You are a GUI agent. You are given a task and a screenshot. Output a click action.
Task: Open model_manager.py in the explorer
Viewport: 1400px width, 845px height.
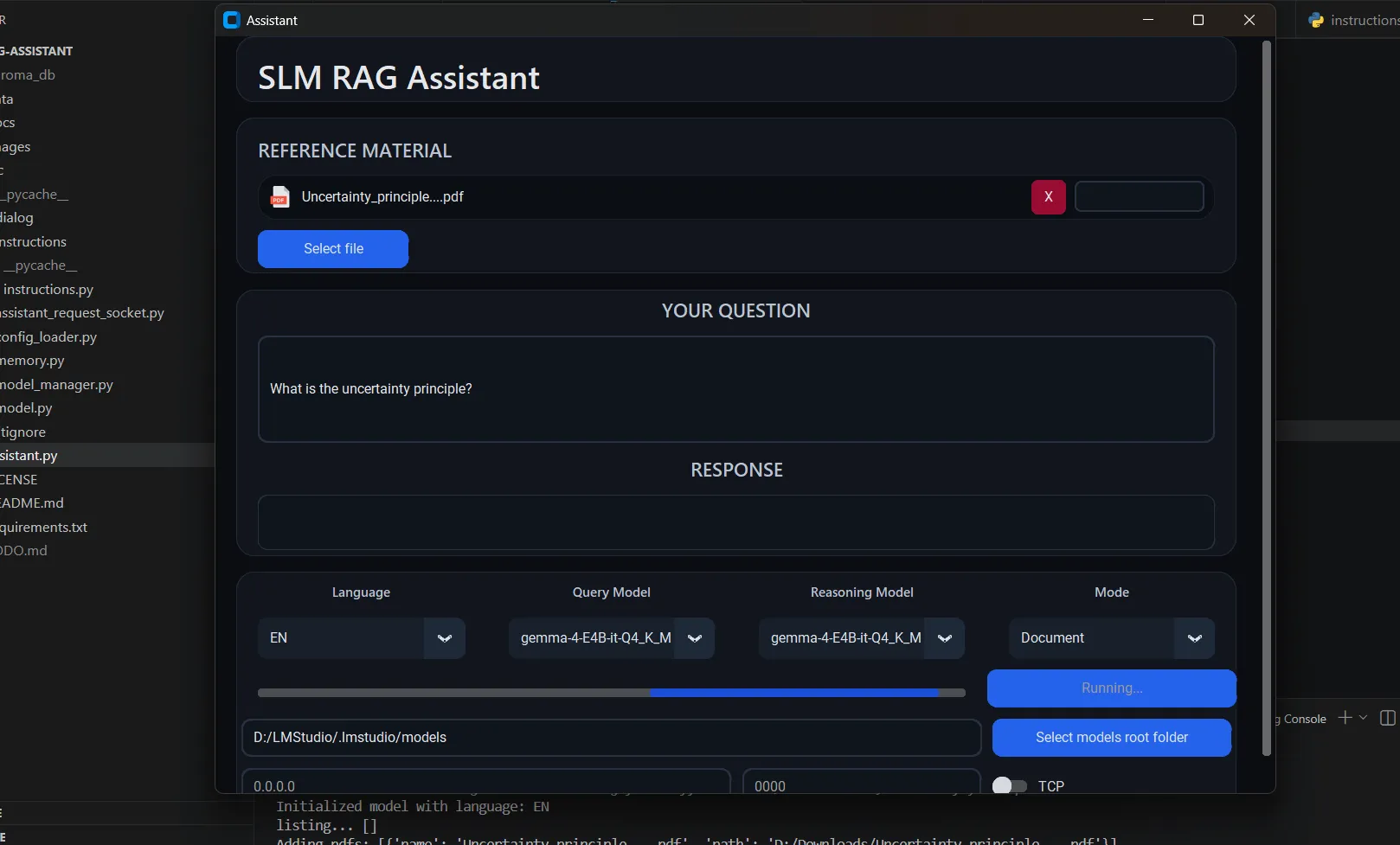tap(56, 385)
